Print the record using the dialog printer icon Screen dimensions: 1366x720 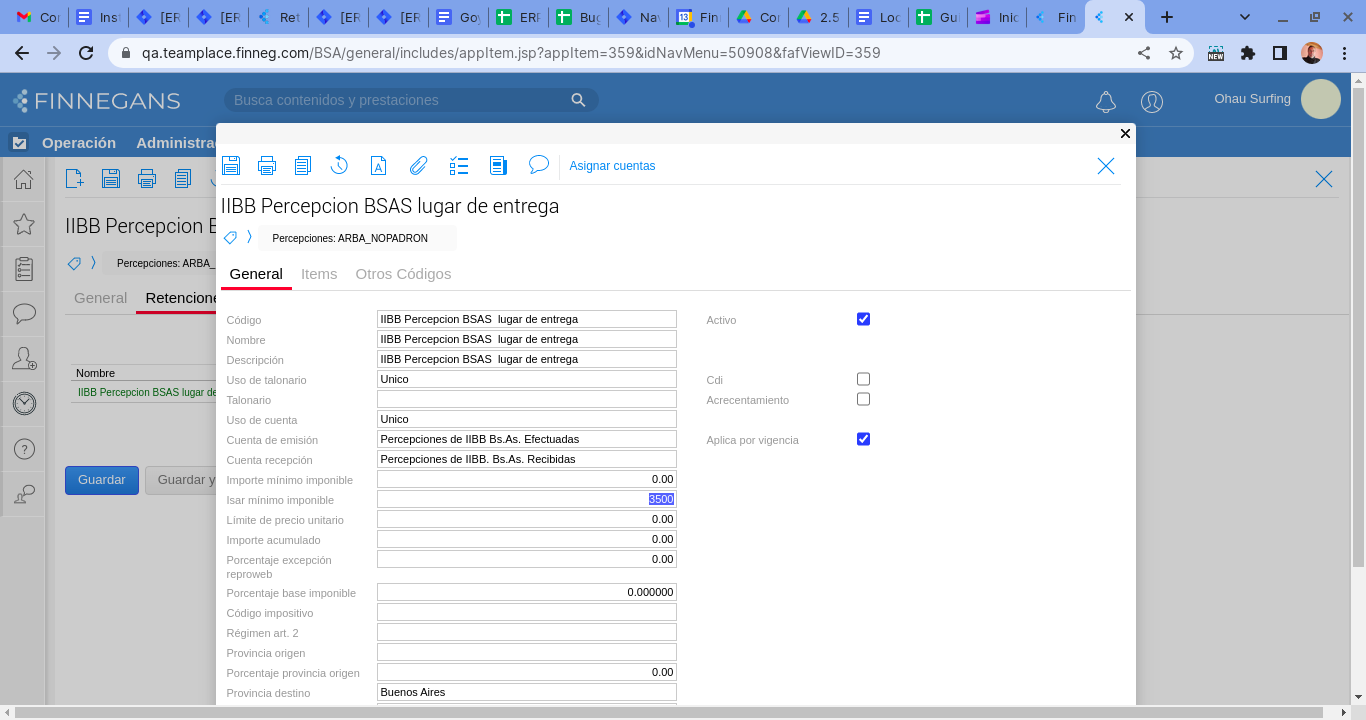click(267, 166)
